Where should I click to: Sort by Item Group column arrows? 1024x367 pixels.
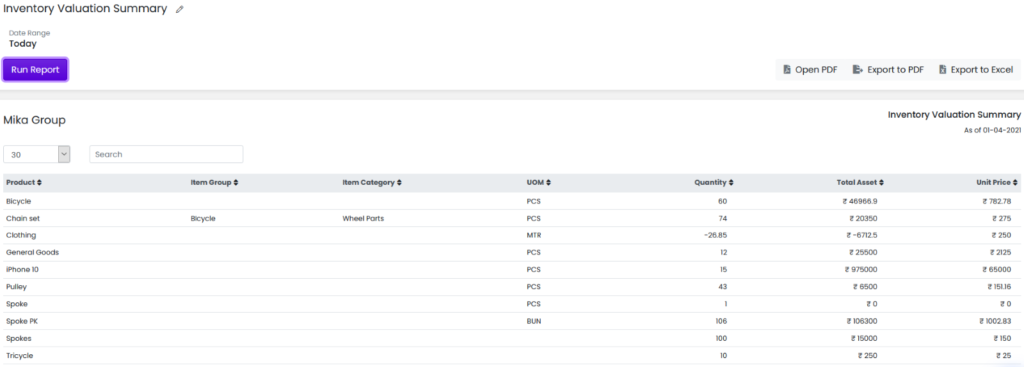click(x=236, y=183)
